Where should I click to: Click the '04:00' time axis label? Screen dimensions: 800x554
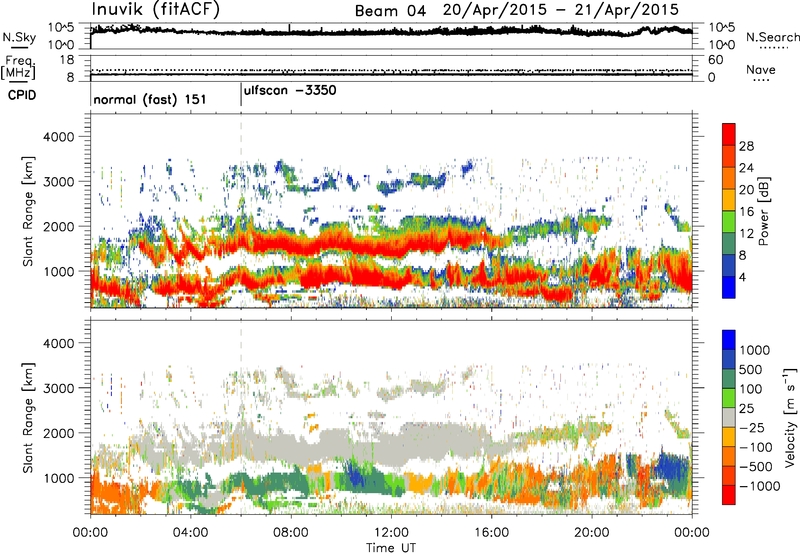pyautogui.click(x=191, y=533)
